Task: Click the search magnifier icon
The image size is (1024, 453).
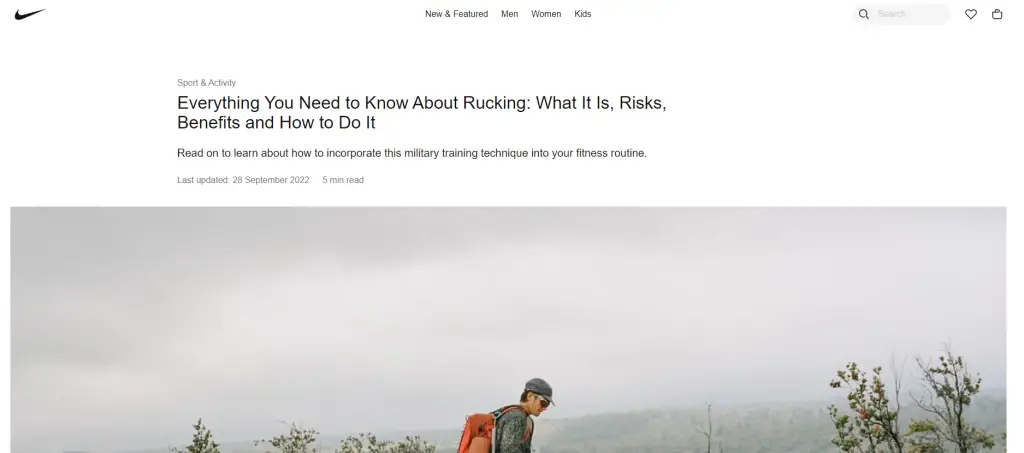Action: click(x=863, y=14)
